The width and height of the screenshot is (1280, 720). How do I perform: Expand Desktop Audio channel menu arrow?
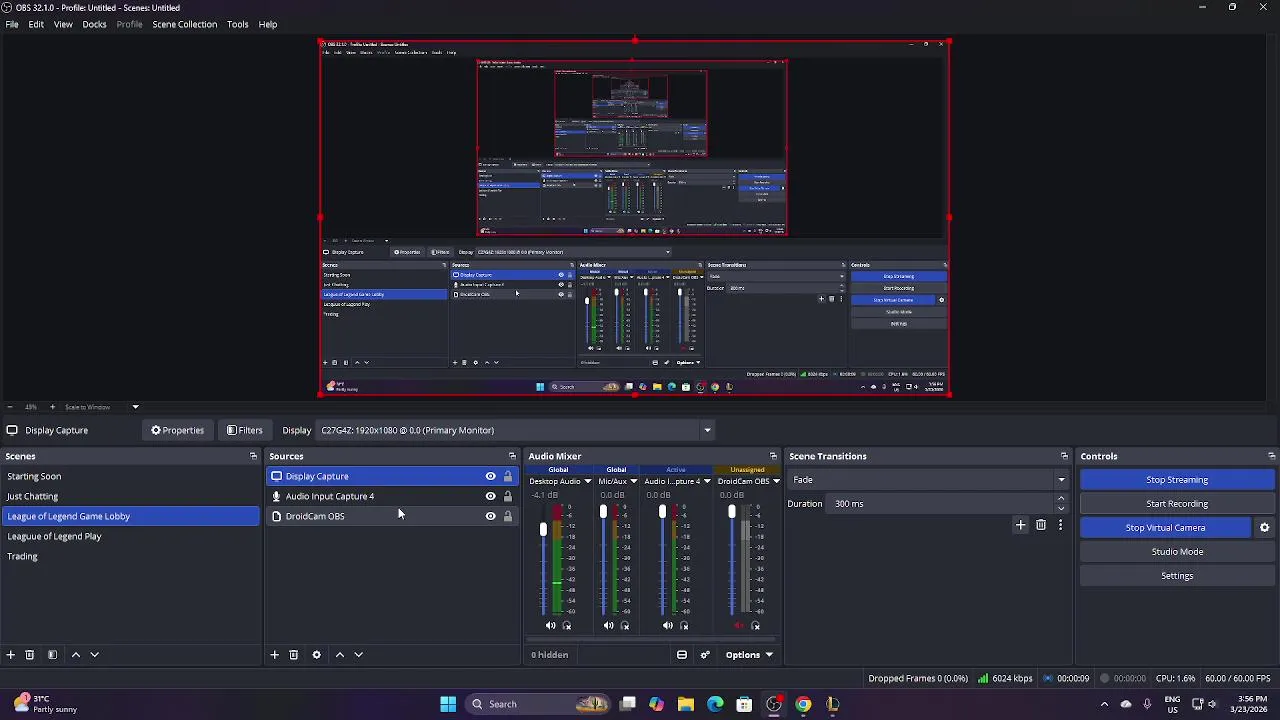click(587, 481)
